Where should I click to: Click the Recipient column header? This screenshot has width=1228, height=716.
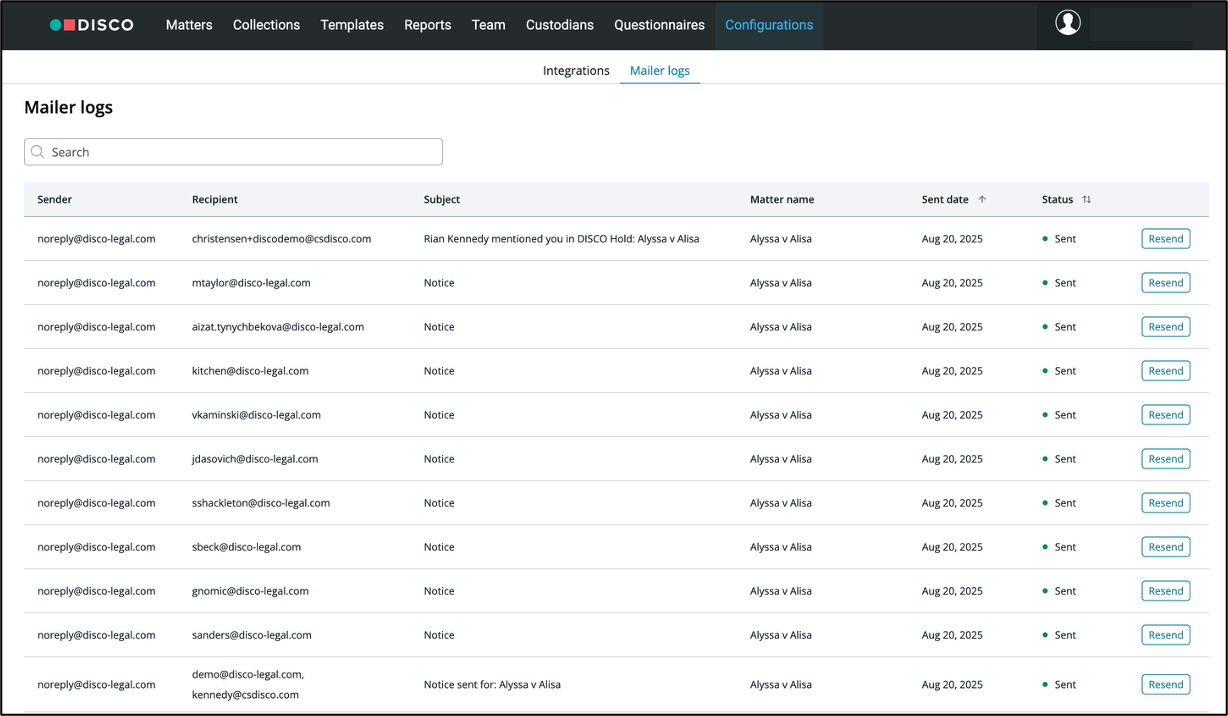pyautogui.click(x=215, y=200)
